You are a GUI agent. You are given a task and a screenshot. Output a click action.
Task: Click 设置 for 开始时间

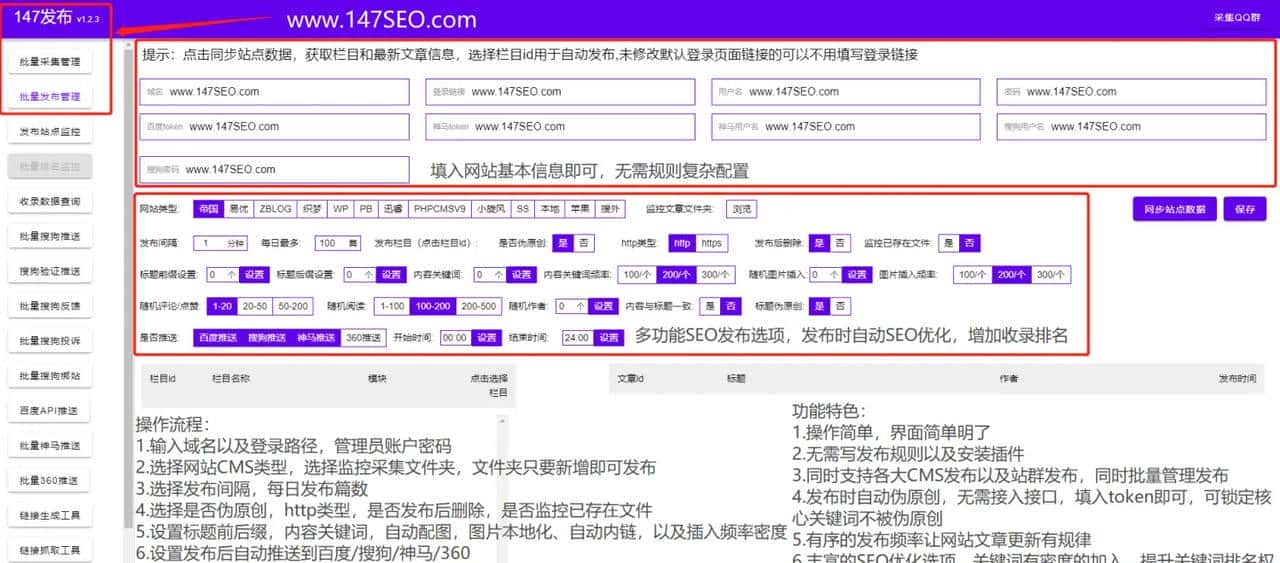[486, 338]
